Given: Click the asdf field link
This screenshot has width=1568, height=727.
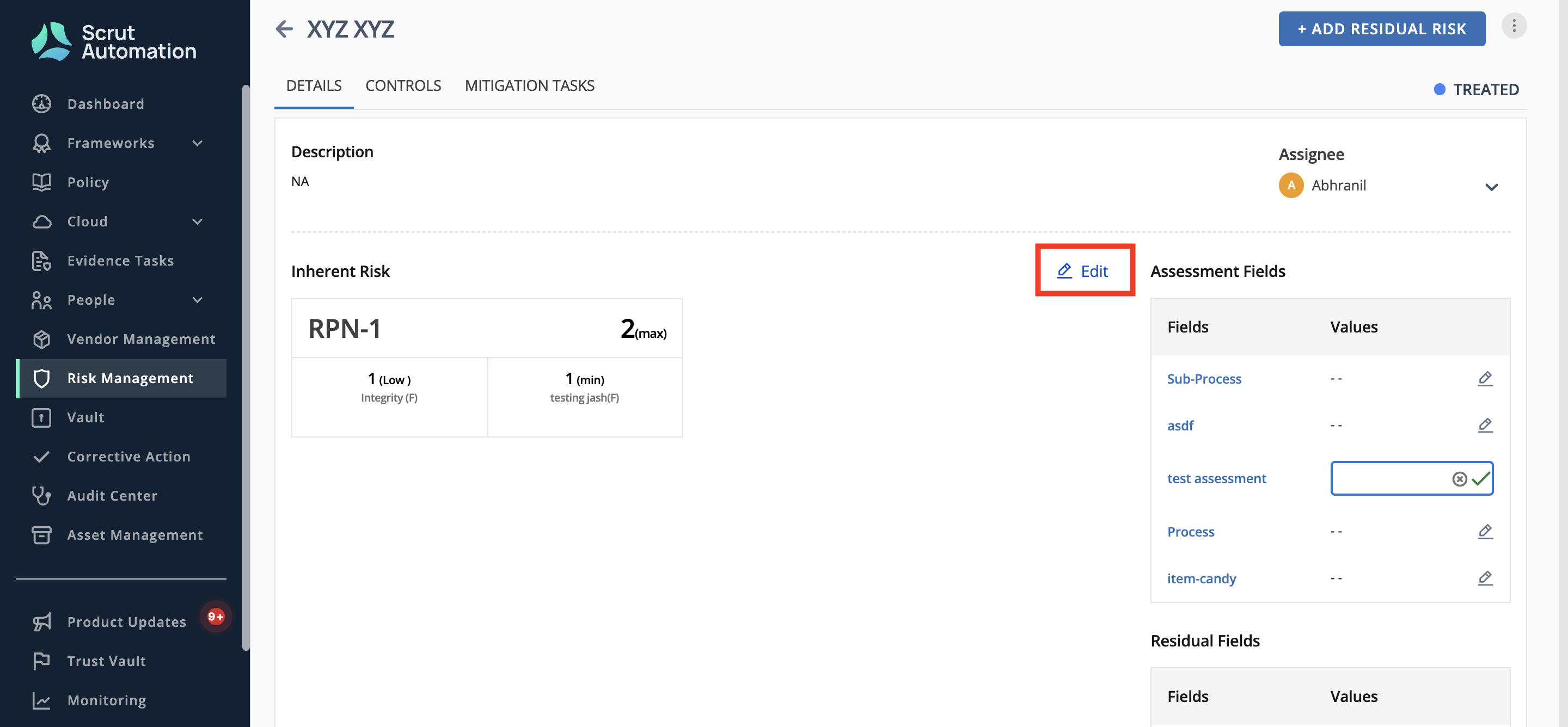Looking at the screenshot, I should tap(1180, 425).
